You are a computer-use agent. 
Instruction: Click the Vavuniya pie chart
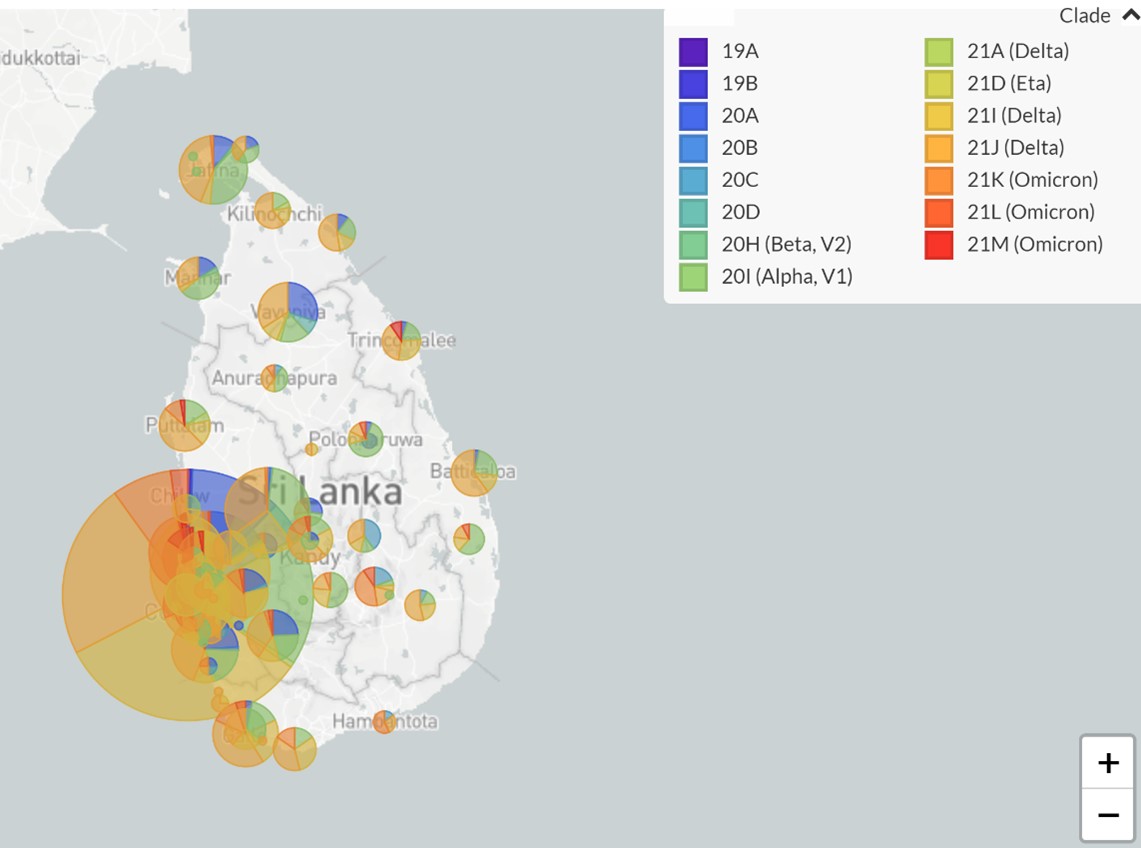[288, 312]
